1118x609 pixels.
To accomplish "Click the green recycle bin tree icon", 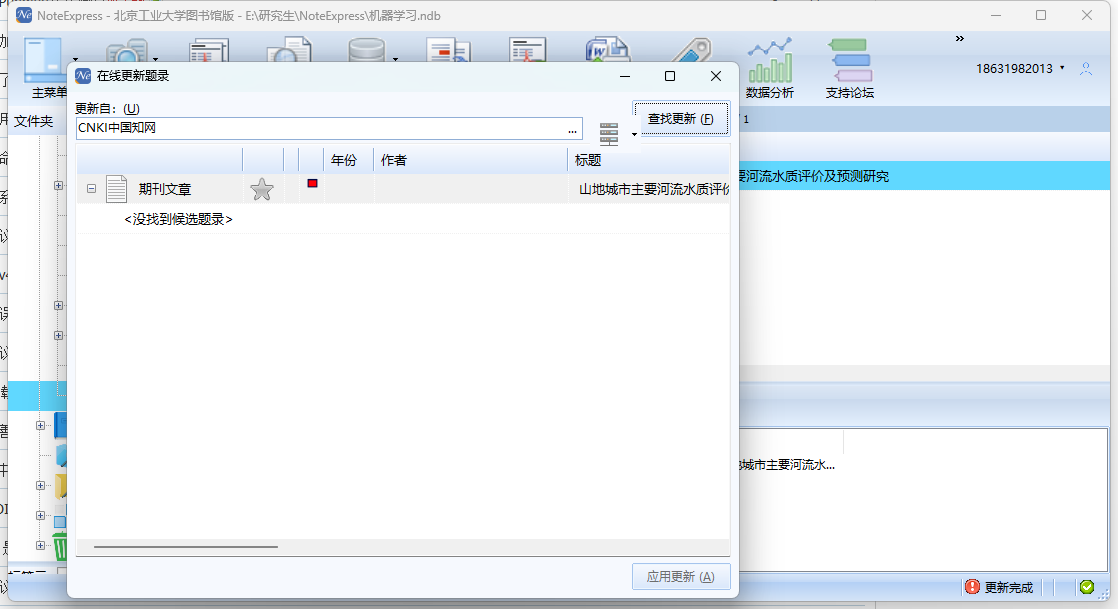I will [62, 546].
